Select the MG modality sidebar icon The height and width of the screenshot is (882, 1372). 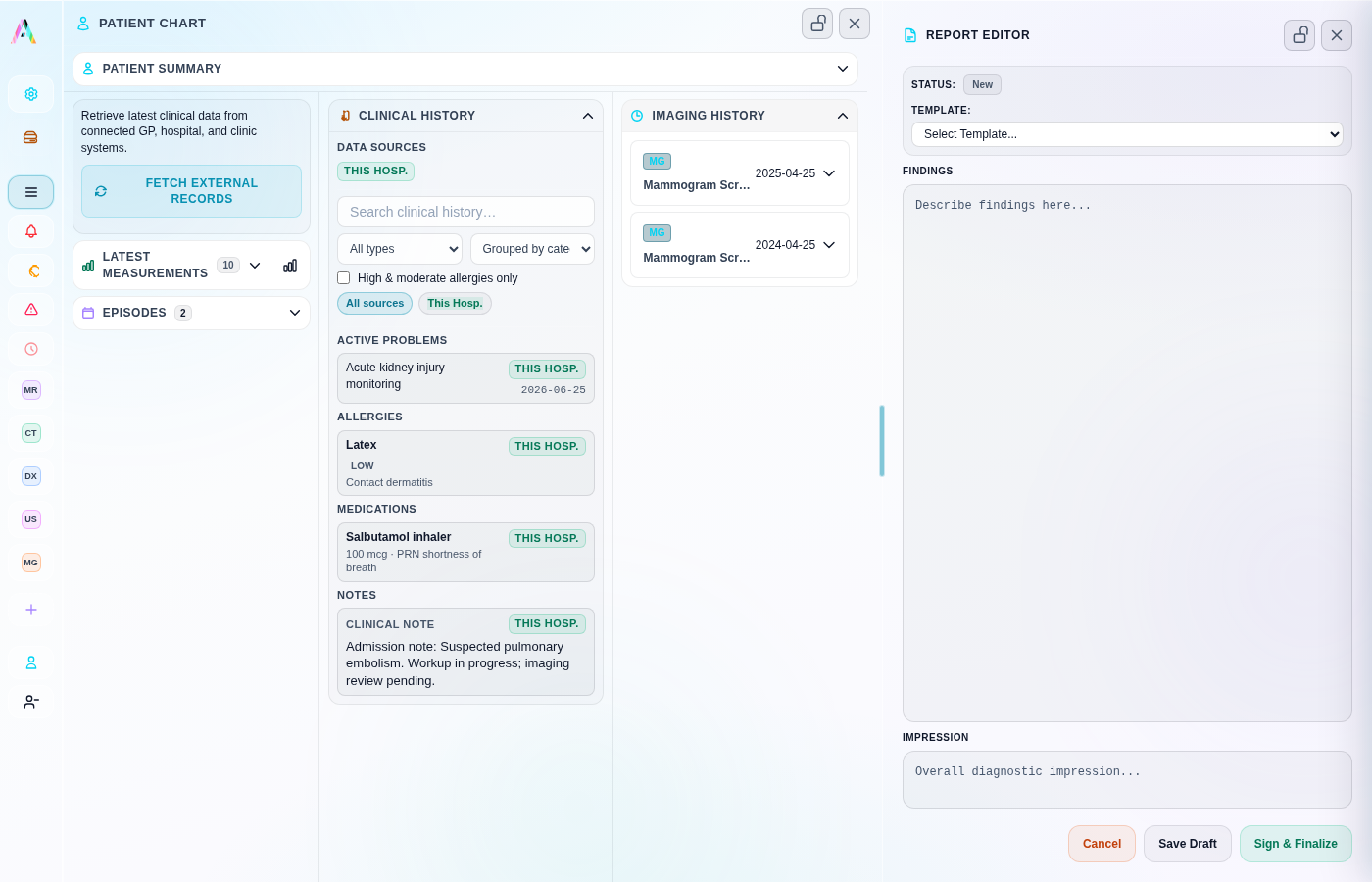pyautogui.click(x=31, y=563)
